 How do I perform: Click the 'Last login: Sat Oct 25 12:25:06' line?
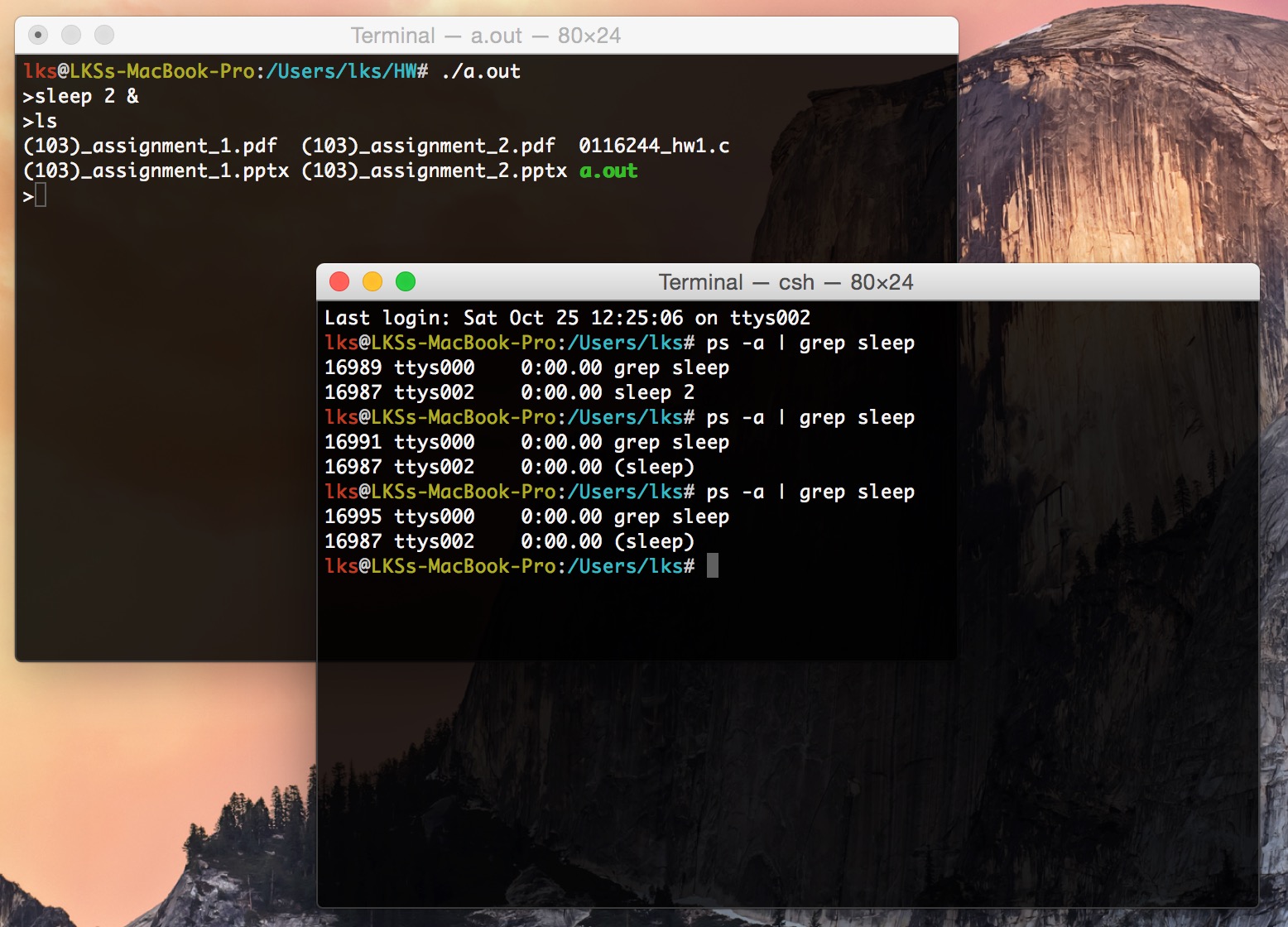567,318
